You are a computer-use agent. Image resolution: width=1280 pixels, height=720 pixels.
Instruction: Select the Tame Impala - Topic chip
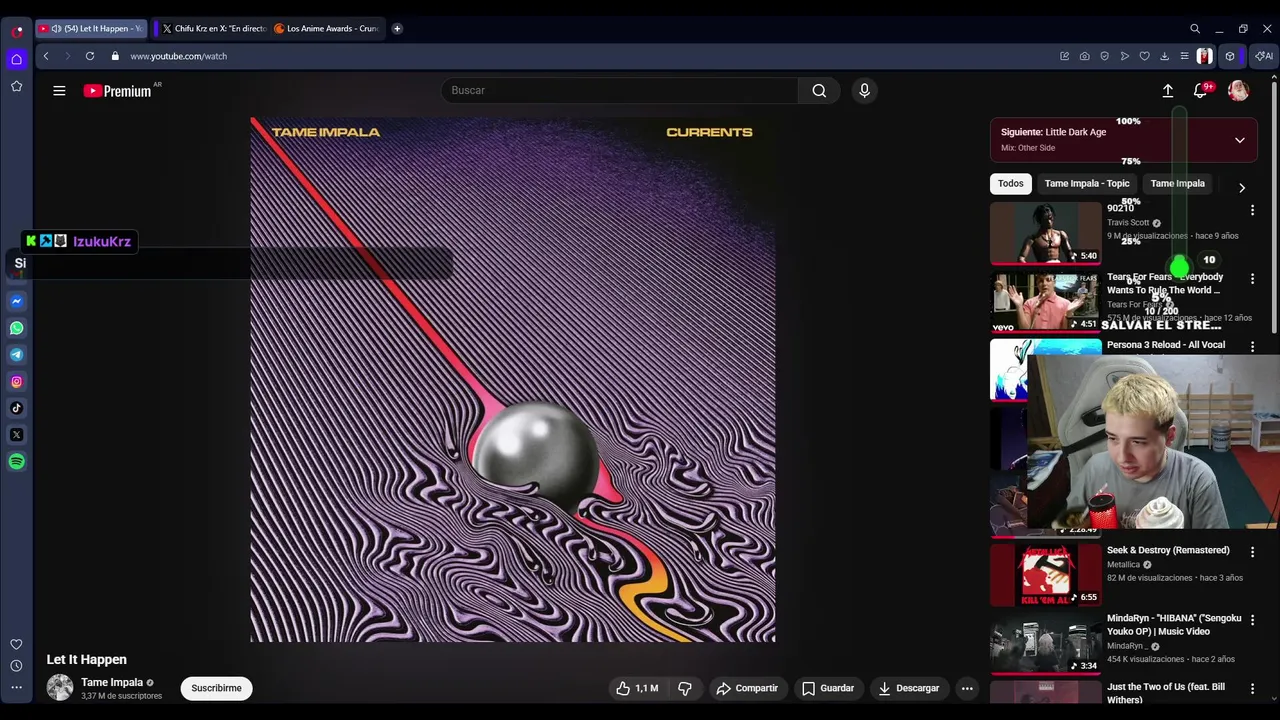point(1087,184)
